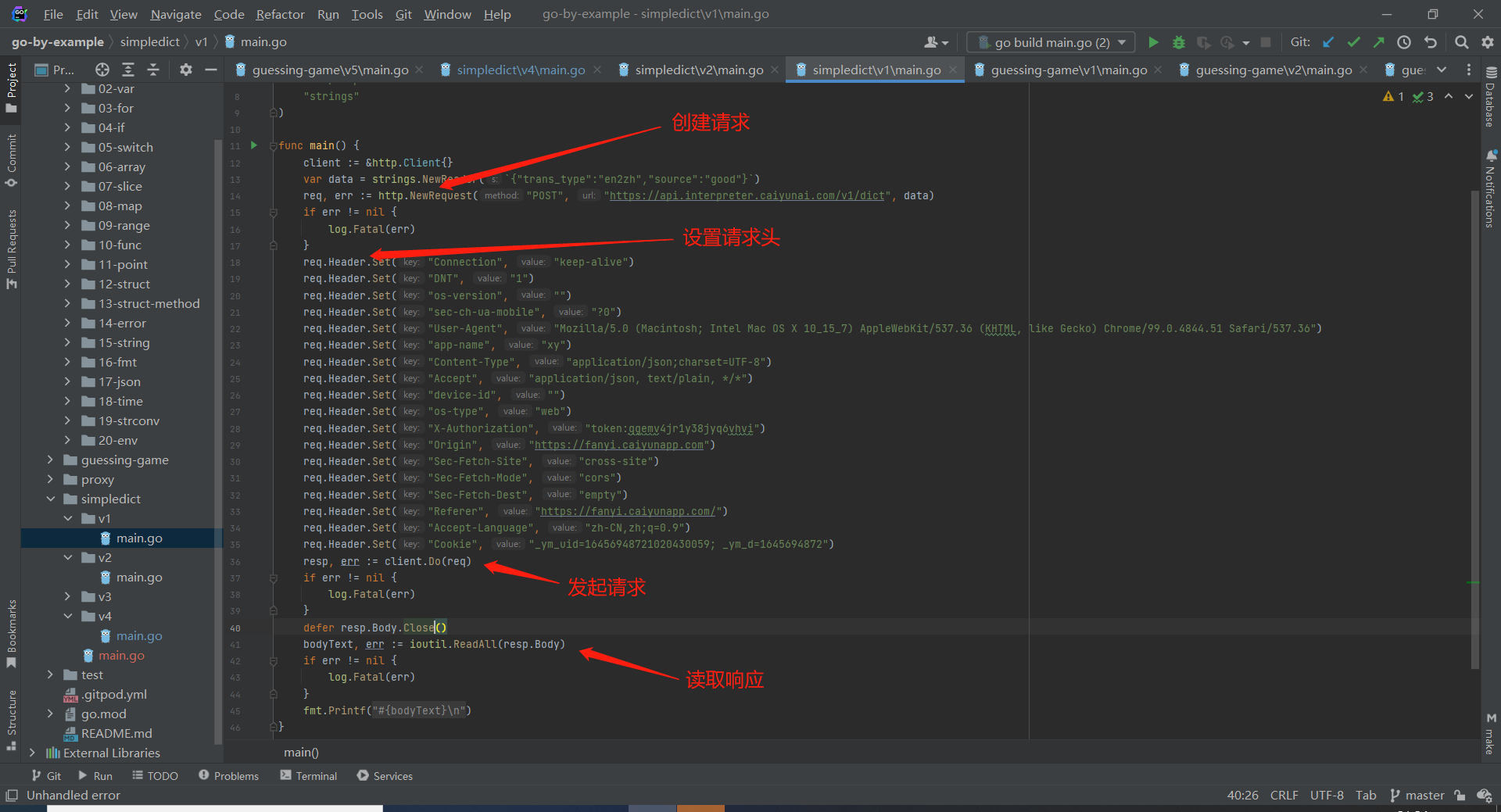Click the gutter run arrow beside func main
The width and height of the screenshot is (1501, 812).
click(x=253, y=145)
